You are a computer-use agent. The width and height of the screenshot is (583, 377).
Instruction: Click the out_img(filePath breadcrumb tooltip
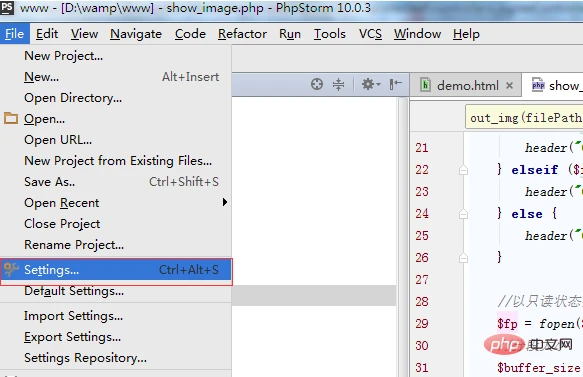coord(524,118)
